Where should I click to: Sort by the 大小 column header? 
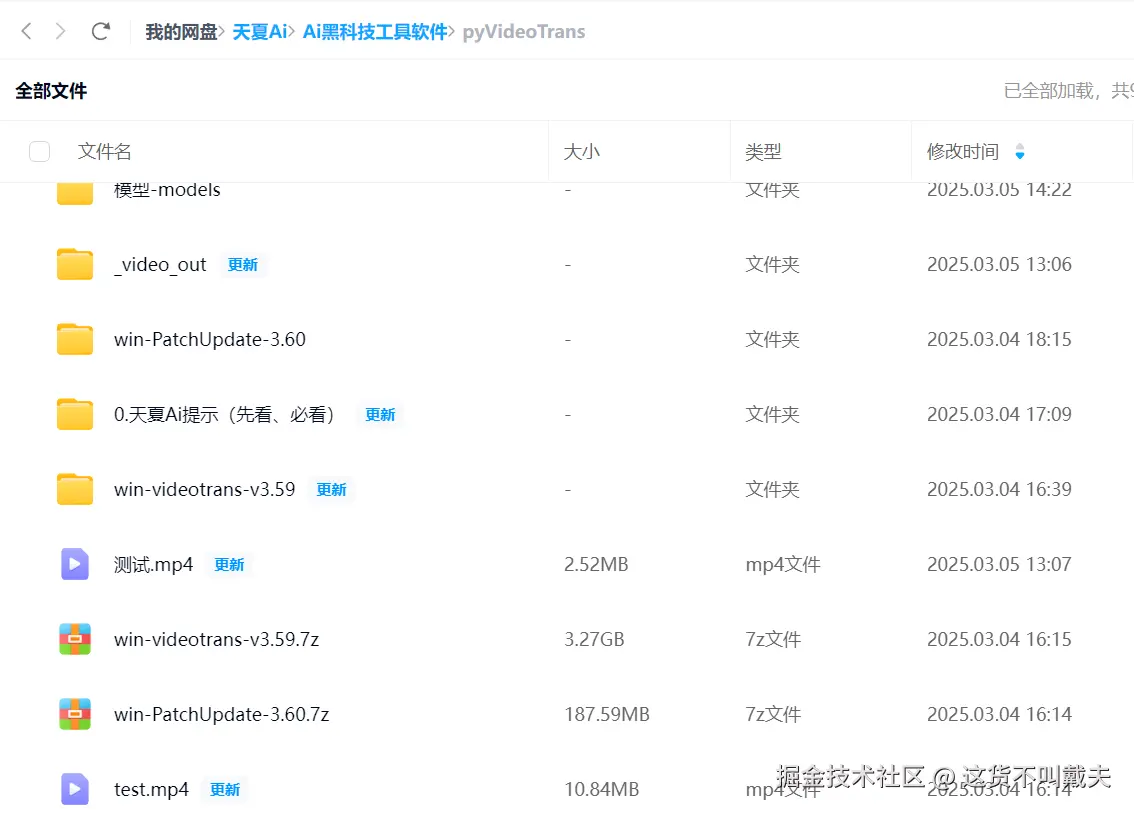(x=581, y=151)
